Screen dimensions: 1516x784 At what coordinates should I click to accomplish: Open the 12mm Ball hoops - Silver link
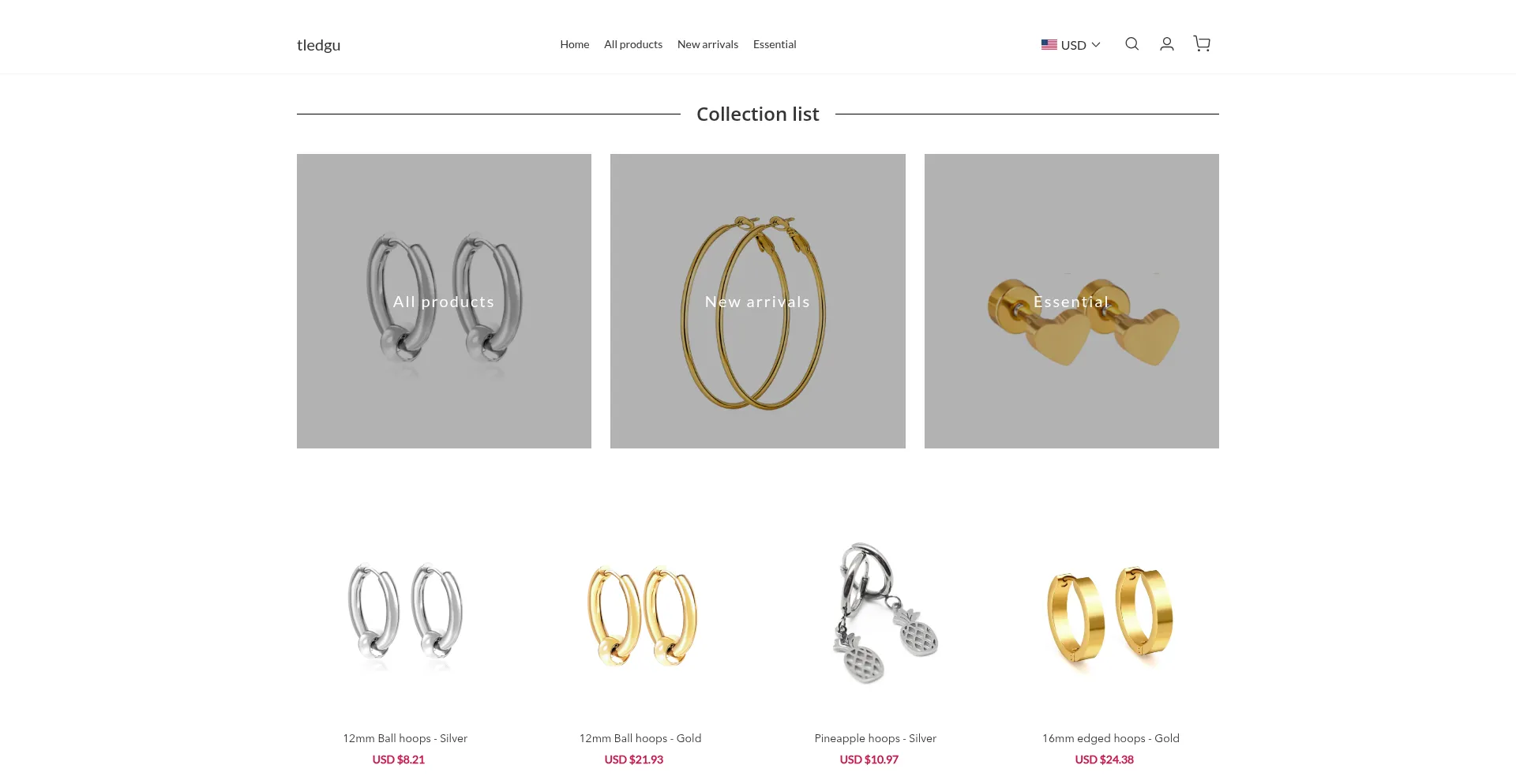tap(405, 738)
